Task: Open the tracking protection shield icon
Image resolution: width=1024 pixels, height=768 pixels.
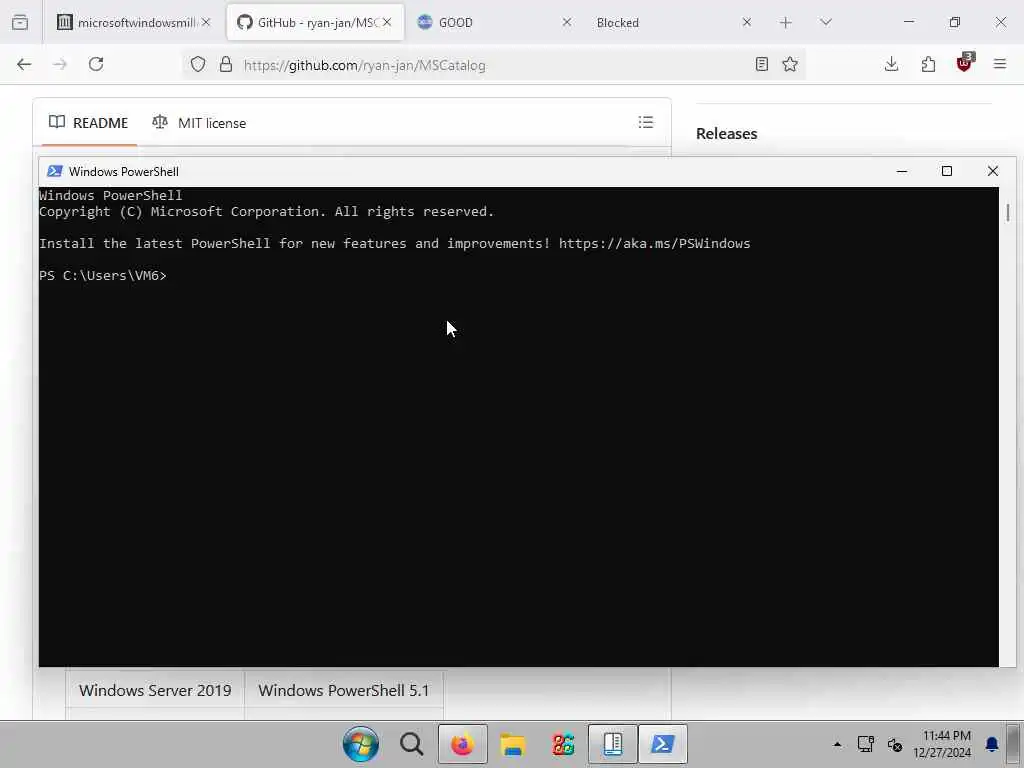Action: [198, 65]
